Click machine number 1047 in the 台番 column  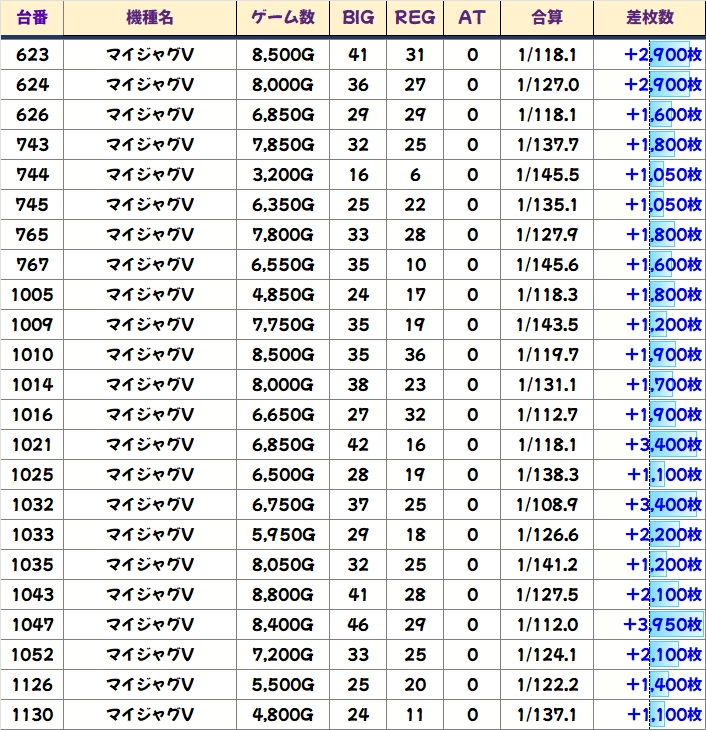click(x=32, y=625)
